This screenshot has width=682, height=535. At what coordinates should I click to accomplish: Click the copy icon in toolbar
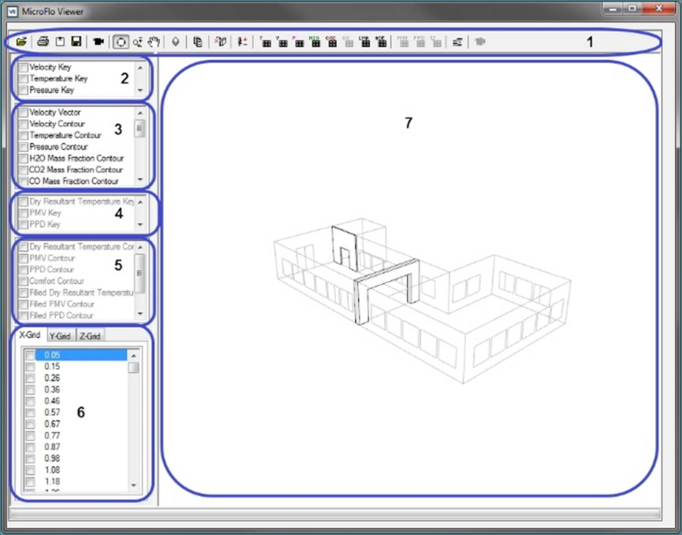[x=197, y=42]
